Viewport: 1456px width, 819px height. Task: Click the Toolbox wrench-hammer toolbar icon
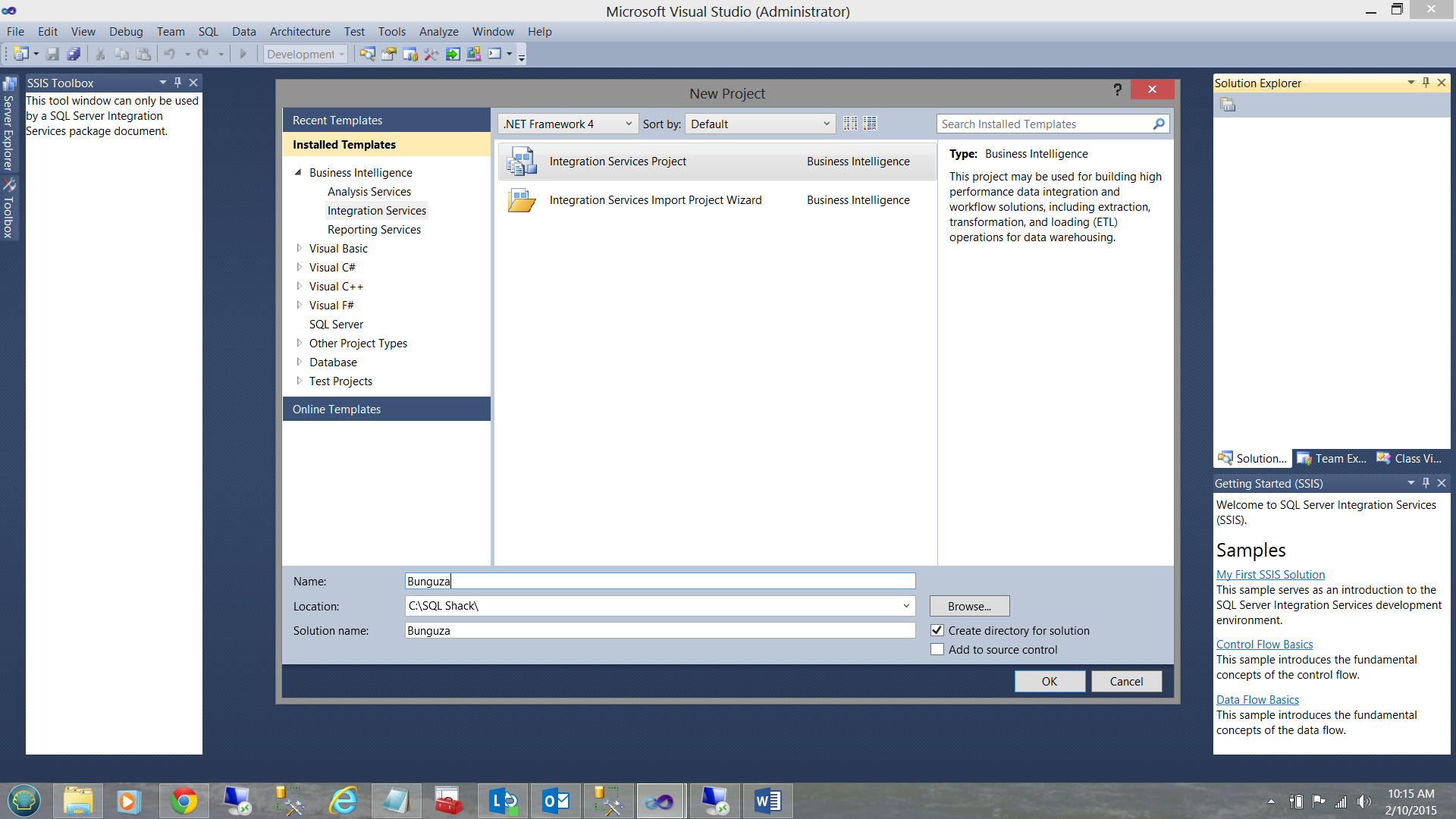point(431,54)
